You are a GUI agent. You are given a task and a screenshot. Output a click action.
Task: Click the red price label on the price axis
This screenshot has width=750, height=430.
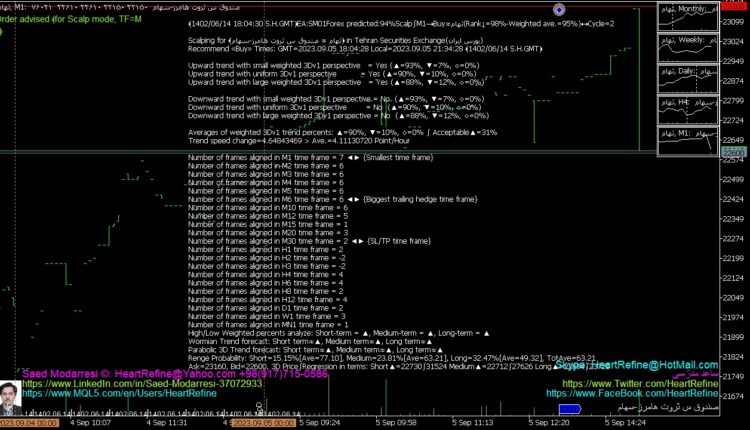pyautogui.click(x=733, y=6)
